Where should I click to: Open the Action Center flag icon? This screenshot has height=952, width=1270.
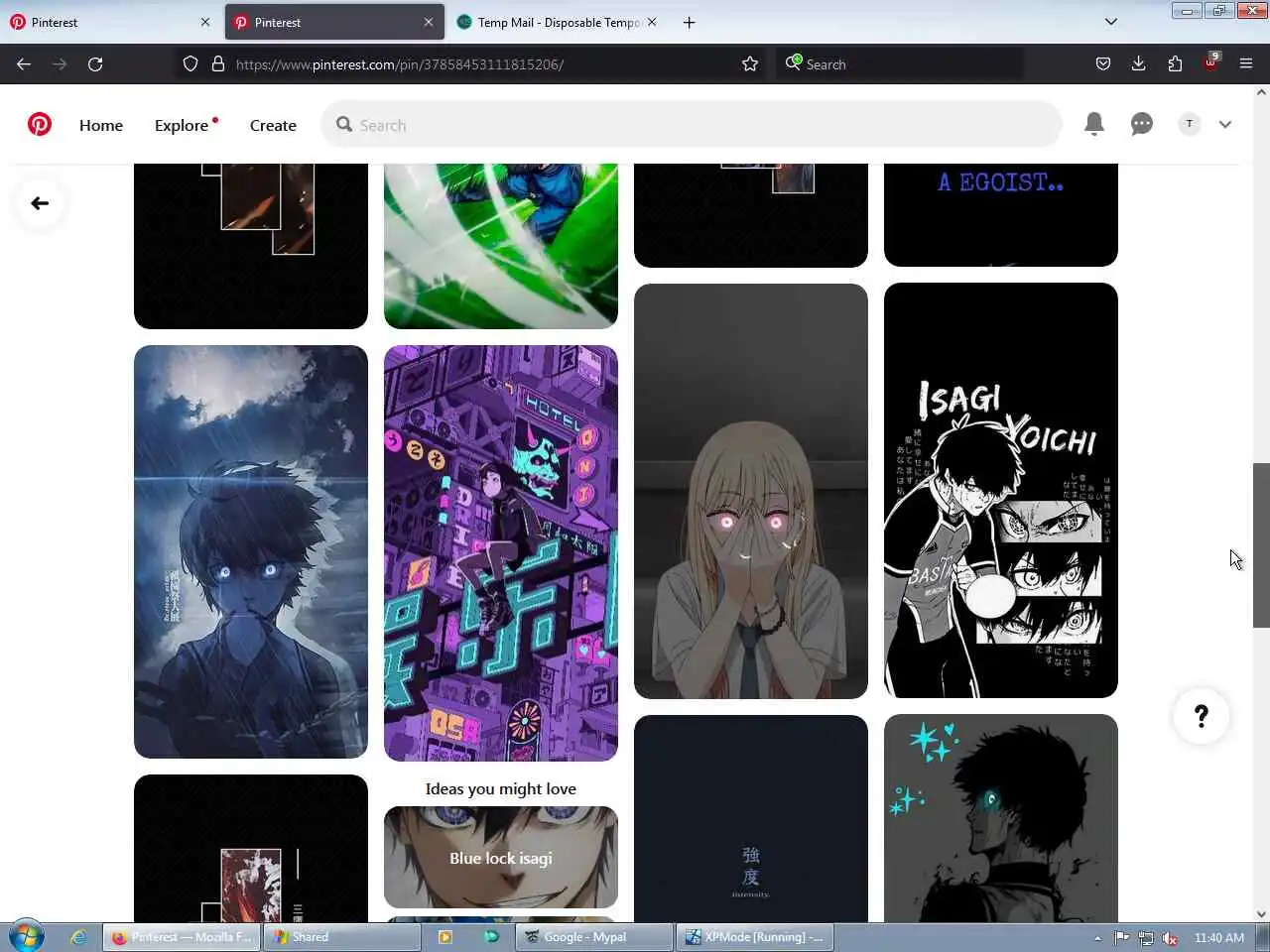click(x=1121, y=938)
